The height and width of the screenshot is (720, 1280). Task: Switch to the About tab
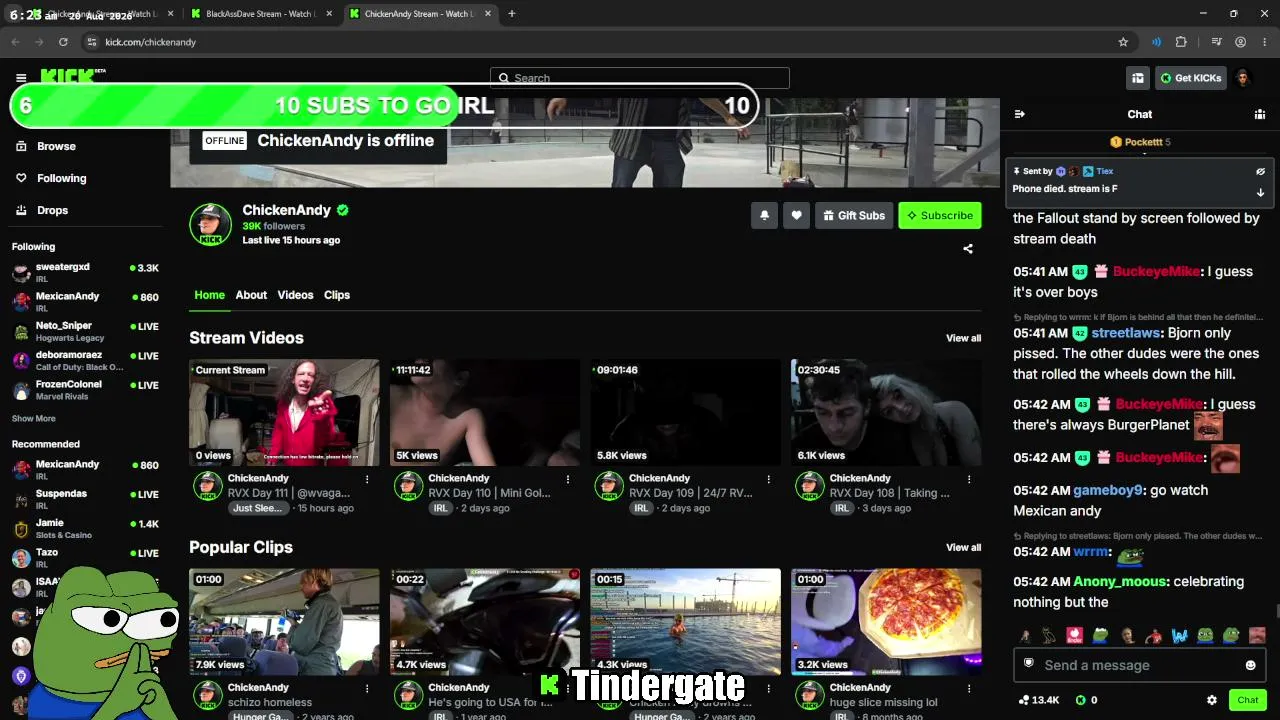[x=251, y=295]
